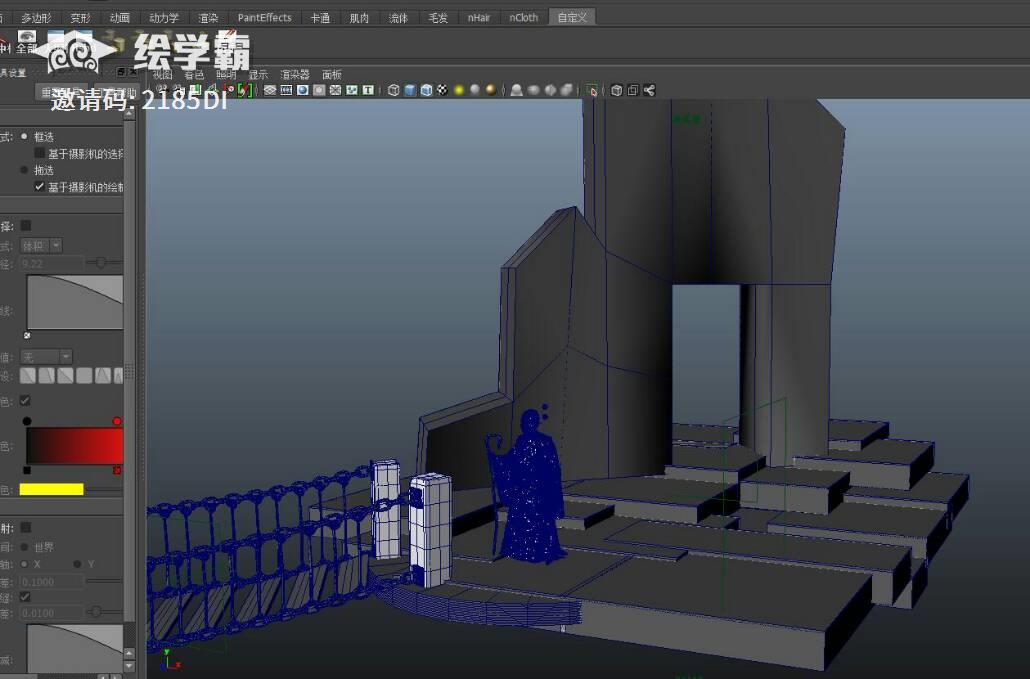The width and height of the screenshot is (1030, 679).
Task: Switch to the nHair shelf tab
Action: coord(479,18)
